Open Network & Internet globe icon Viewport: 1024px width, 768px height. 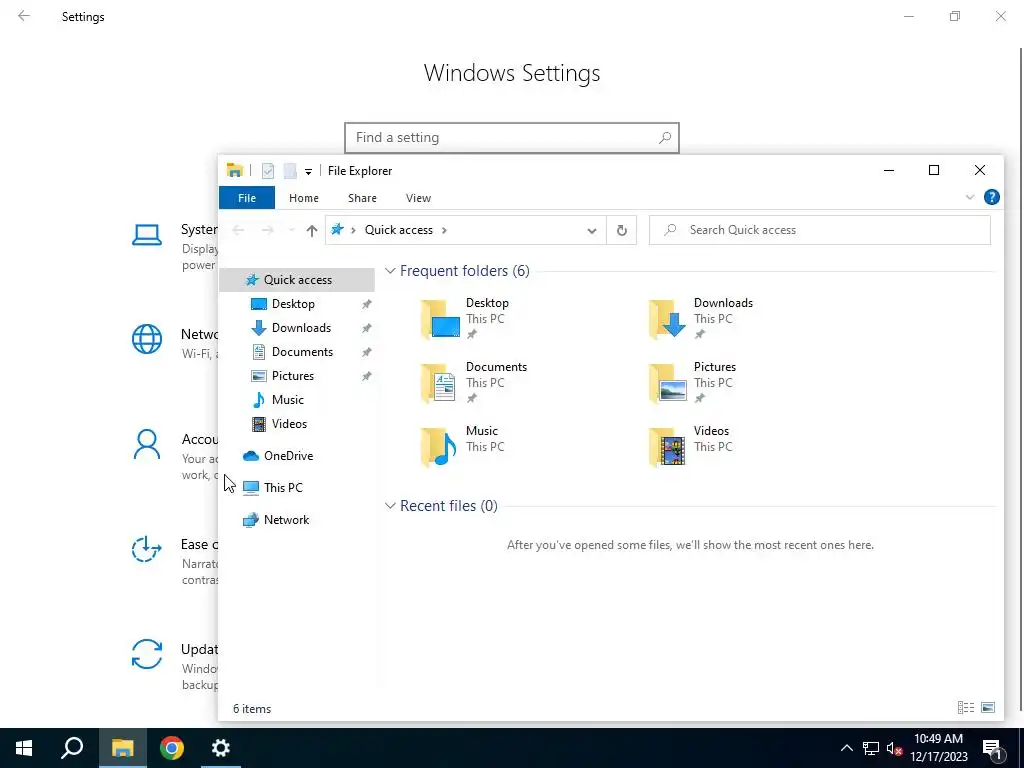point(147,340)
